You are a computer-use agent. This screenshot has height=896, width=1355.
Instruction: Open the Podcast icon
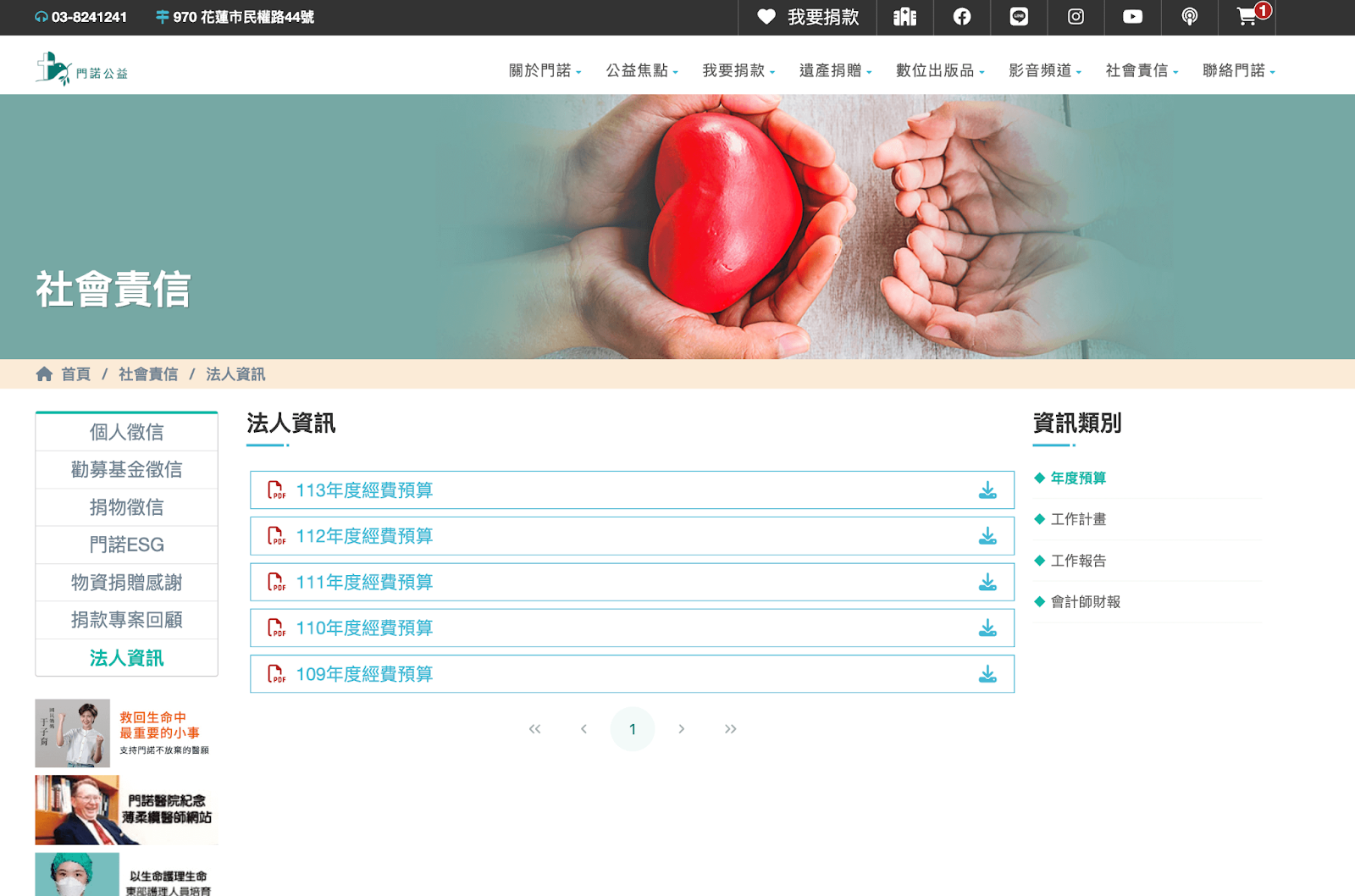(x=1189, y=17)
